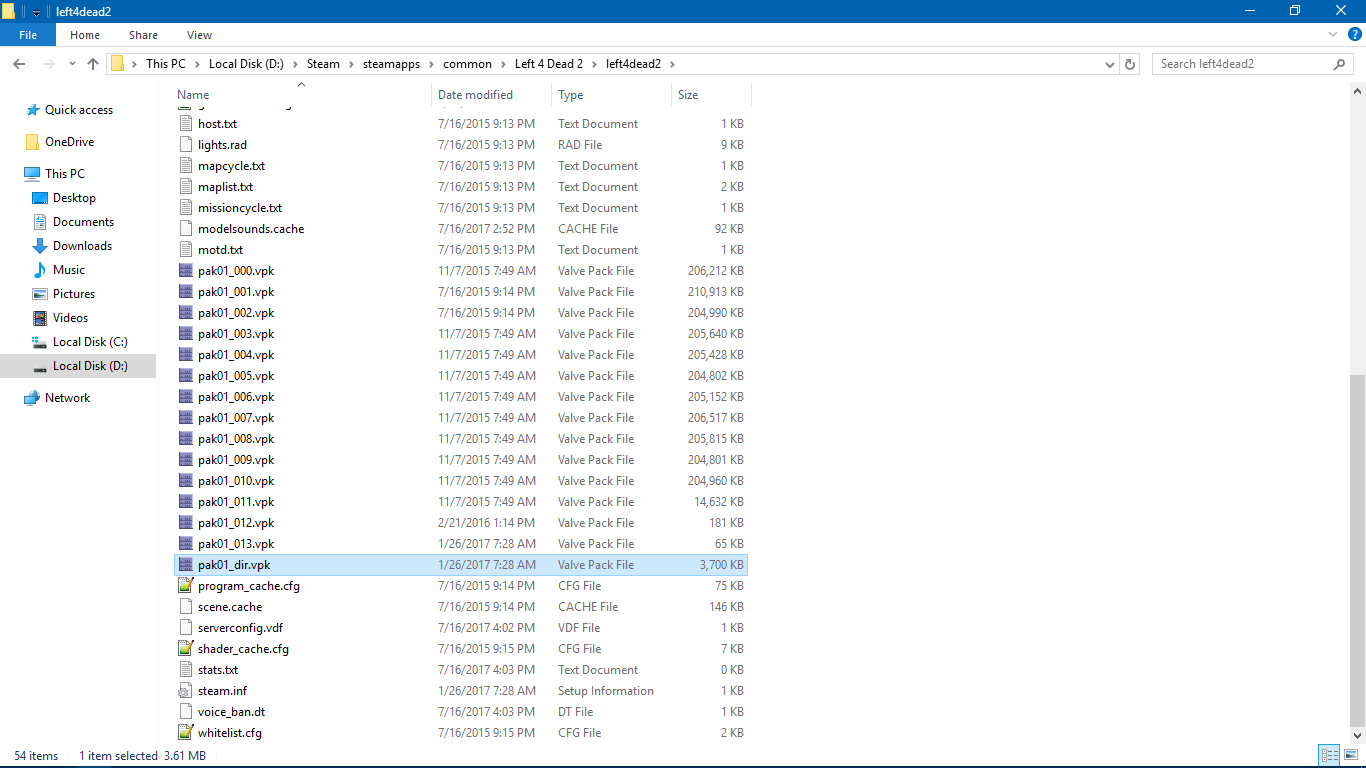Select the missioncycle.txt file name

pos(240,208)
